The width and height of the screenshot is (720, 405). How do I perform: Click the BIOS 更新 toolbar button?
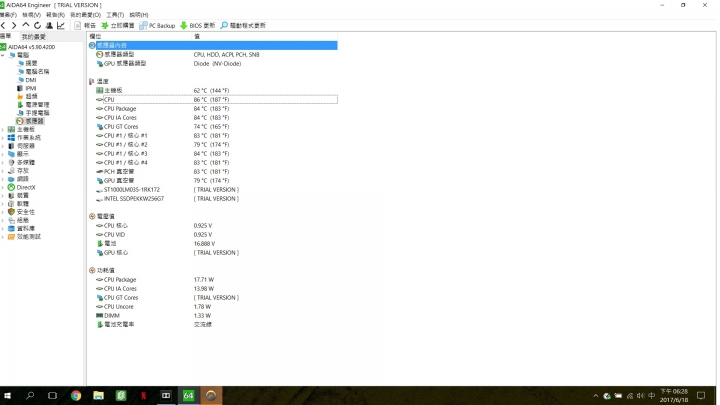[x=197, y=25]
